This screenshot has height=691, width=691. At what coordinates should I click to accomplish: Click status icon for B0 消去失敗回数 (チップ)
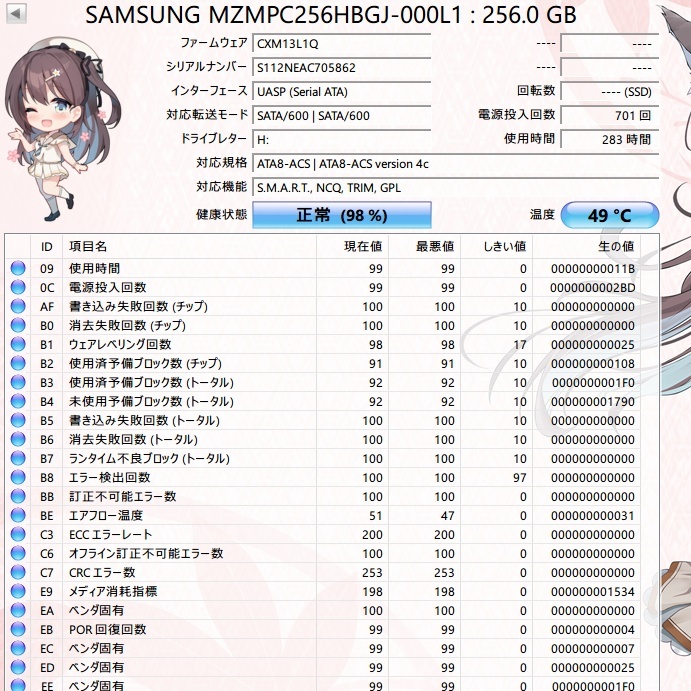click(x=18, y=325)
